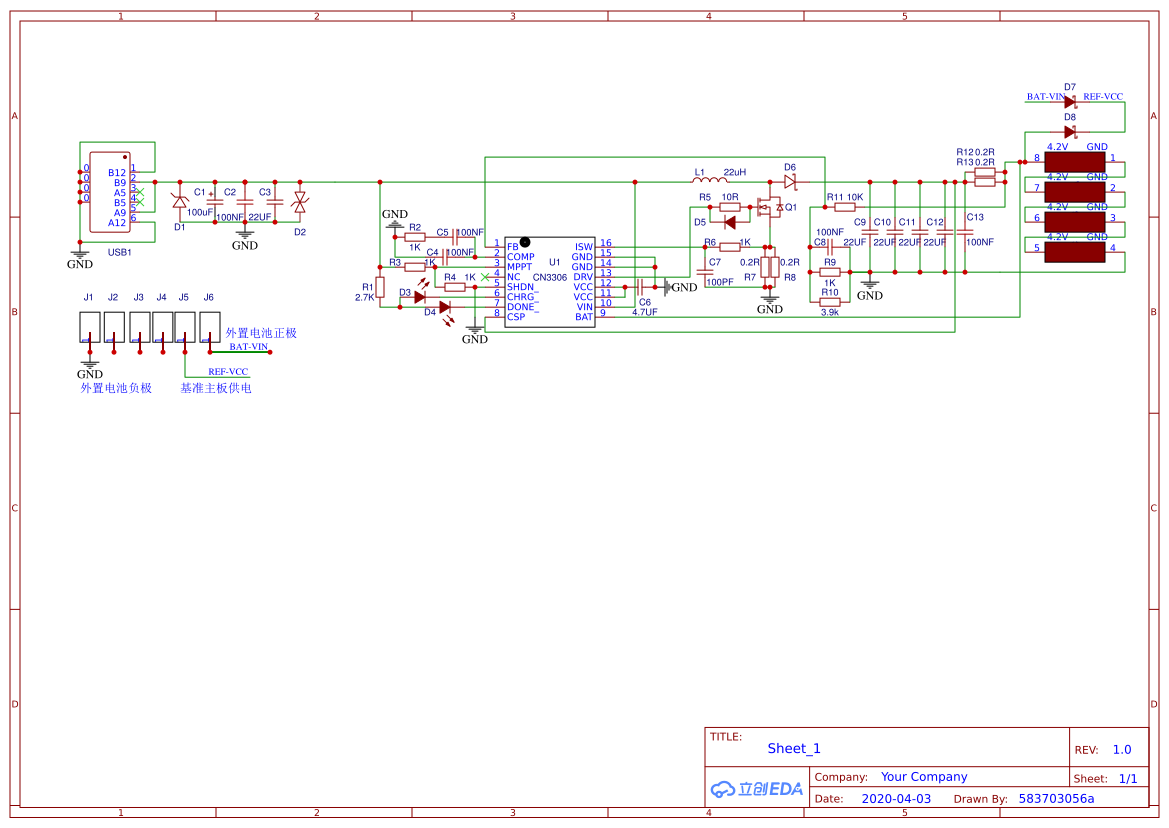This screenshot has height=828, width=1169.
Task: Select the D3 LED symbol
Action: tap(420, 296)
